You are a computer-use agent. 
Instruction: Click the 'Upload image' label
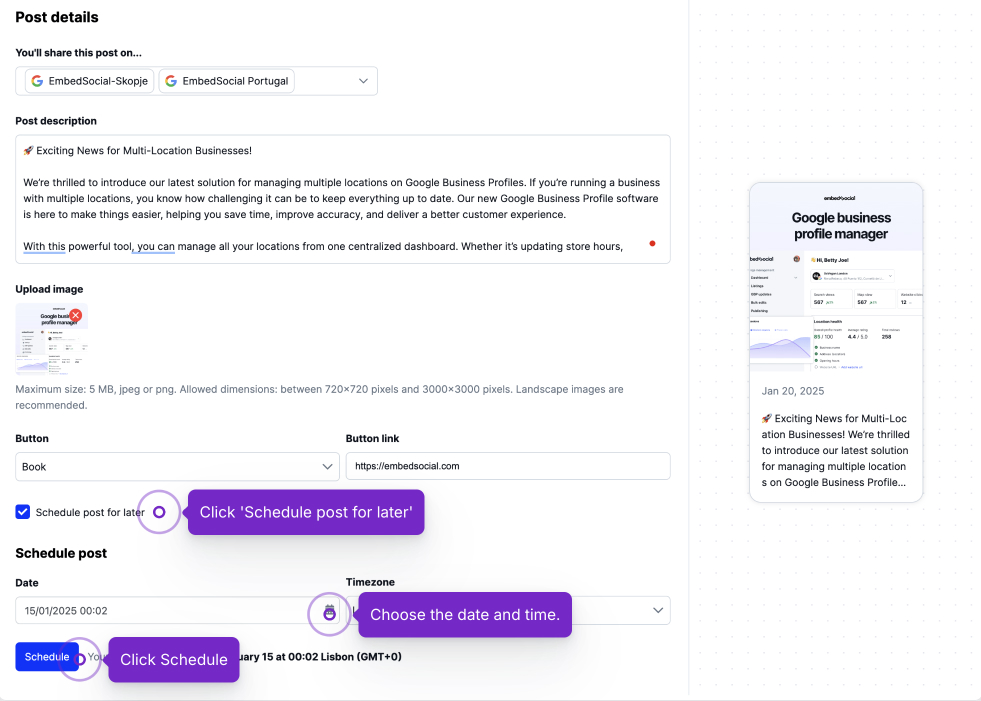[49, 289]
